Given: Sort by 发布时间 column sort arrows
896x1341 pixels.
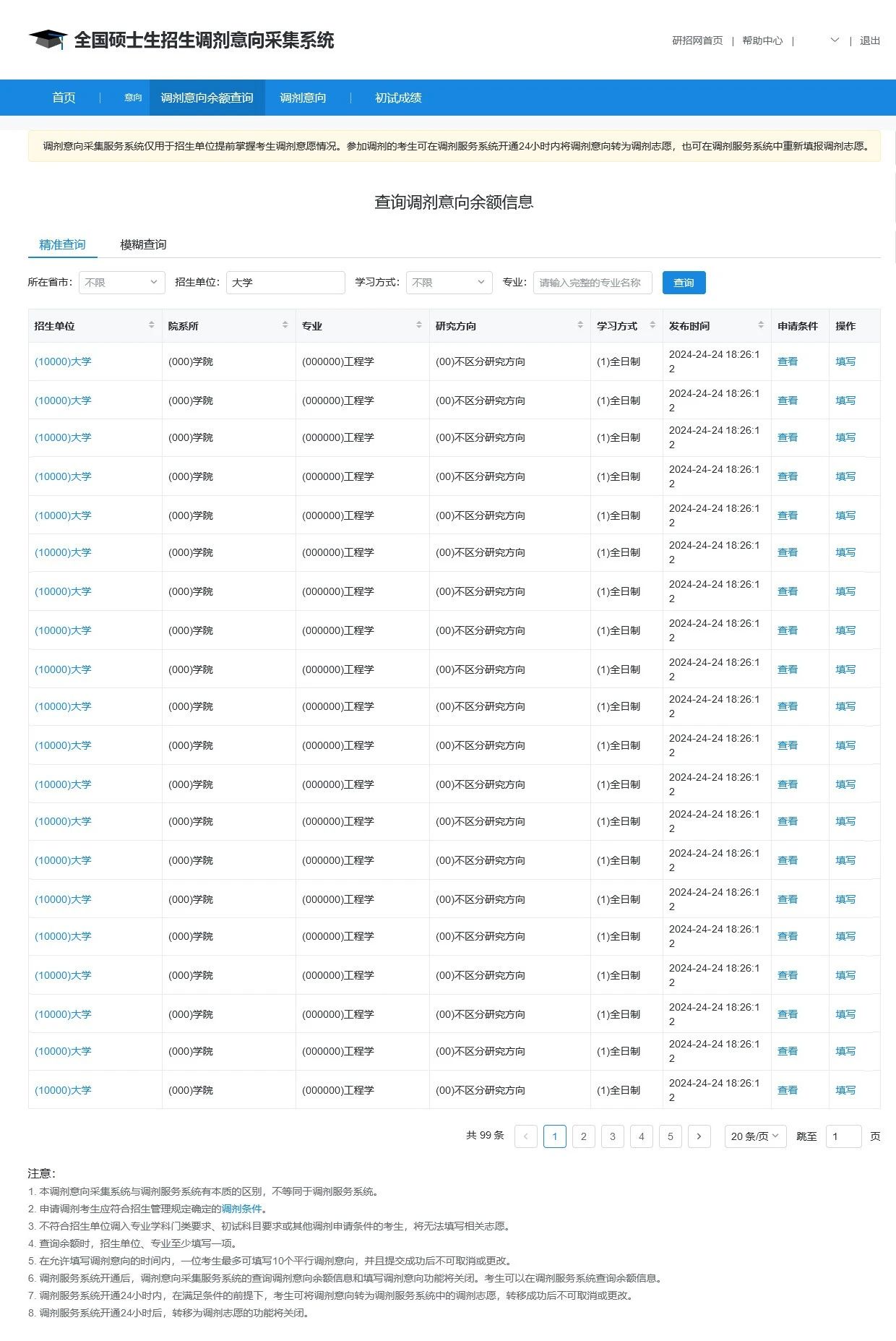Looking at the screenshot, I should coord(760,325).
